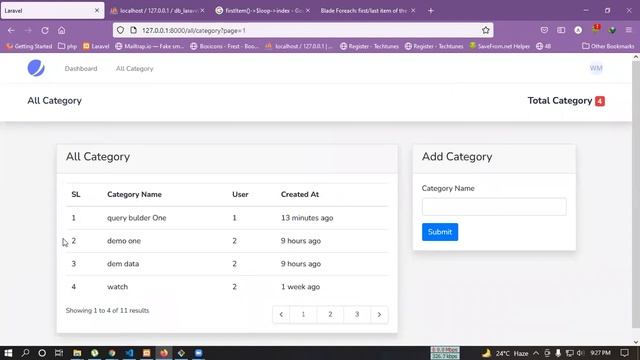Open the 24°C Haze weather widget
This screenshot has height=360, width=640.
[505, 353]
